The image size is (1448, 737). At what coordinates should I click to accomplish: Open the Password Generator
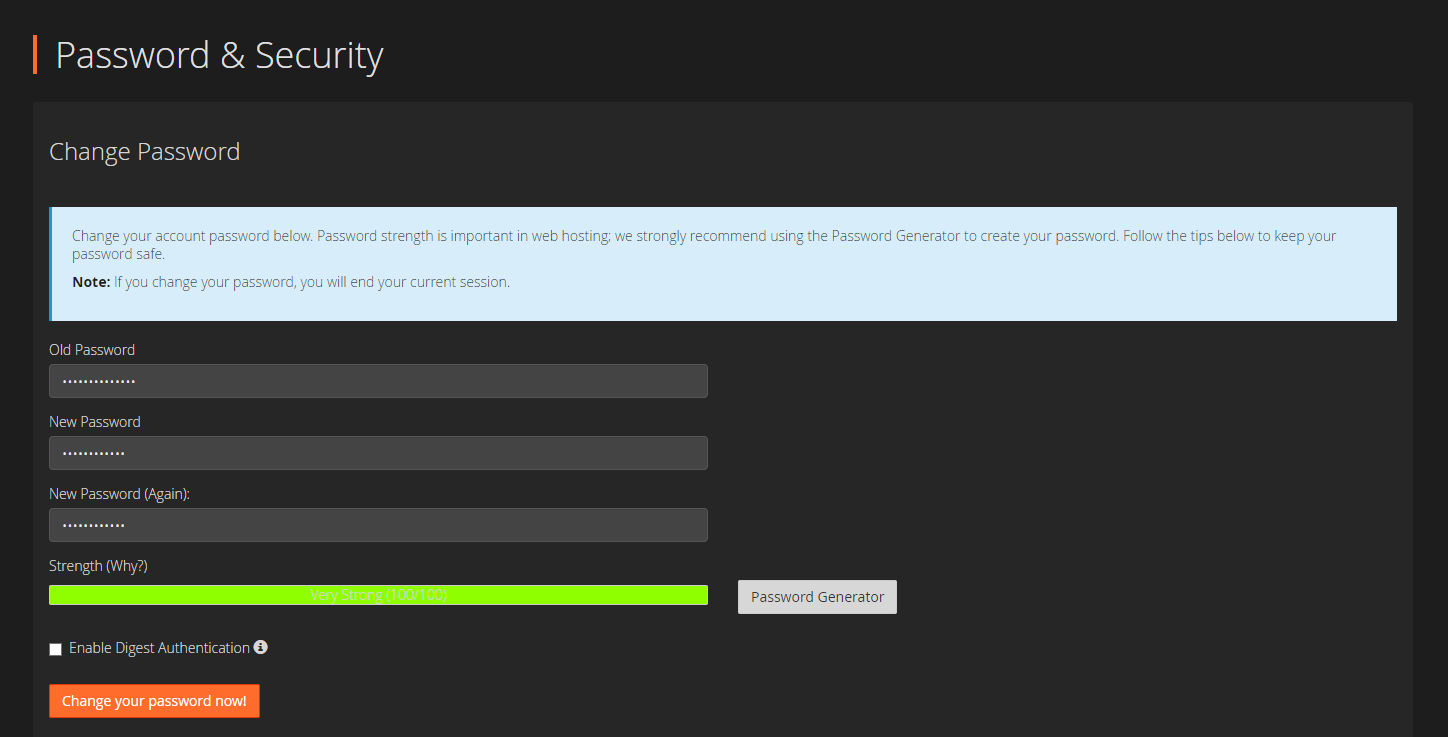816,596
